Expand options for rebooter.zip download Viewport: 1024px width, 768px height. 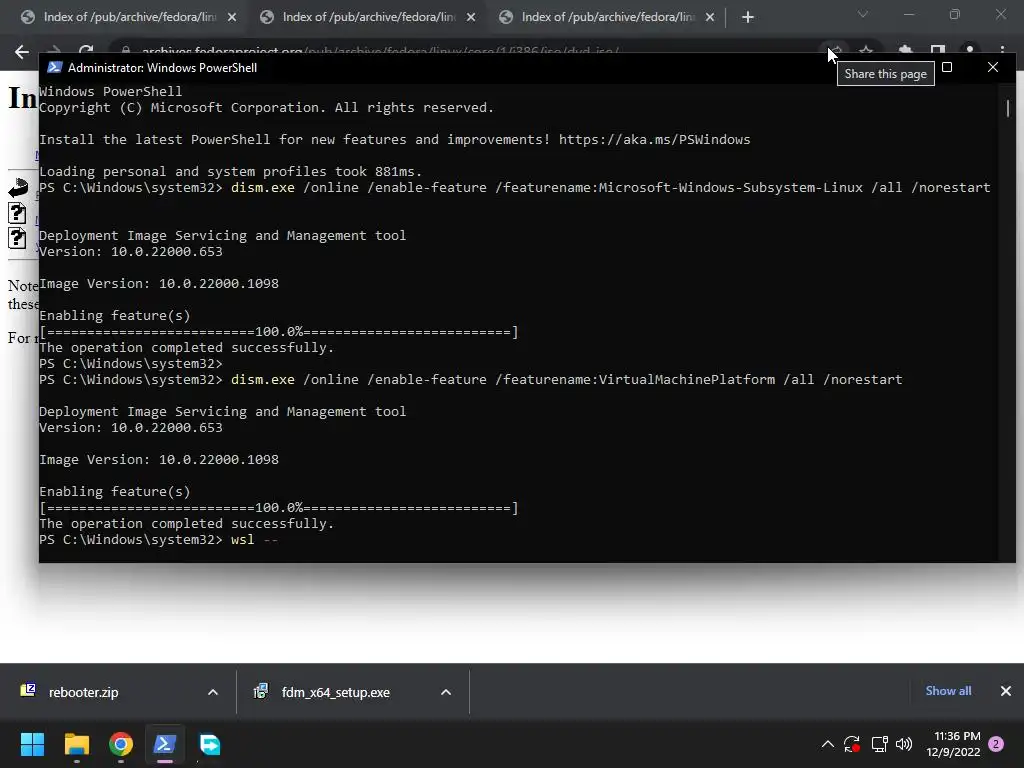(213, 692)
